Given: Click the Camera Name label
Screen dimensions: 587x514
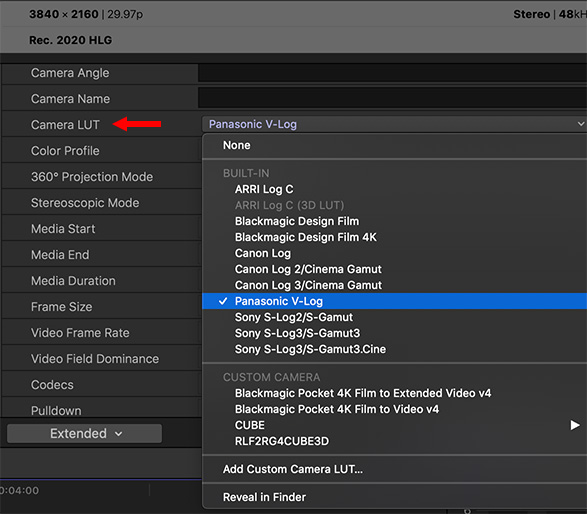Looking at the screenshot, I should click(70, 99).
